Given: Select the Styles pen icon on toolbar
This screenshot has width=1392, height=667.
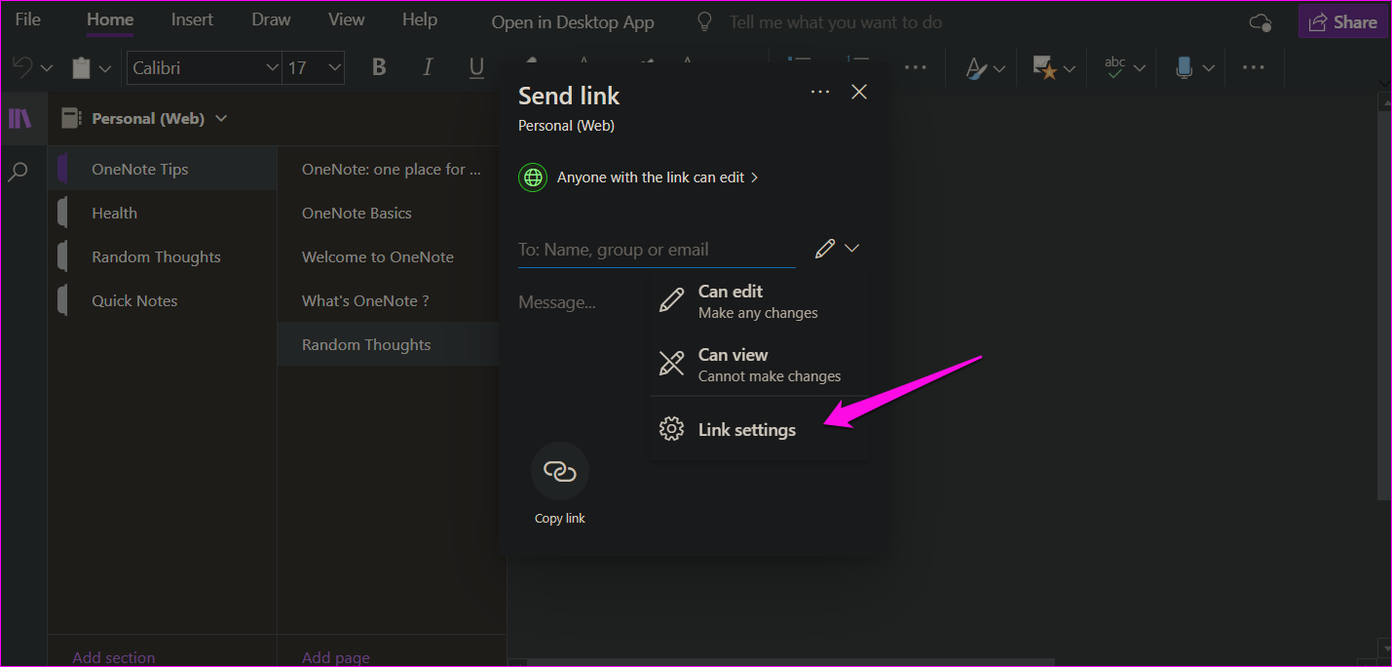Looking at the screenshot, I should coord(975,67).
